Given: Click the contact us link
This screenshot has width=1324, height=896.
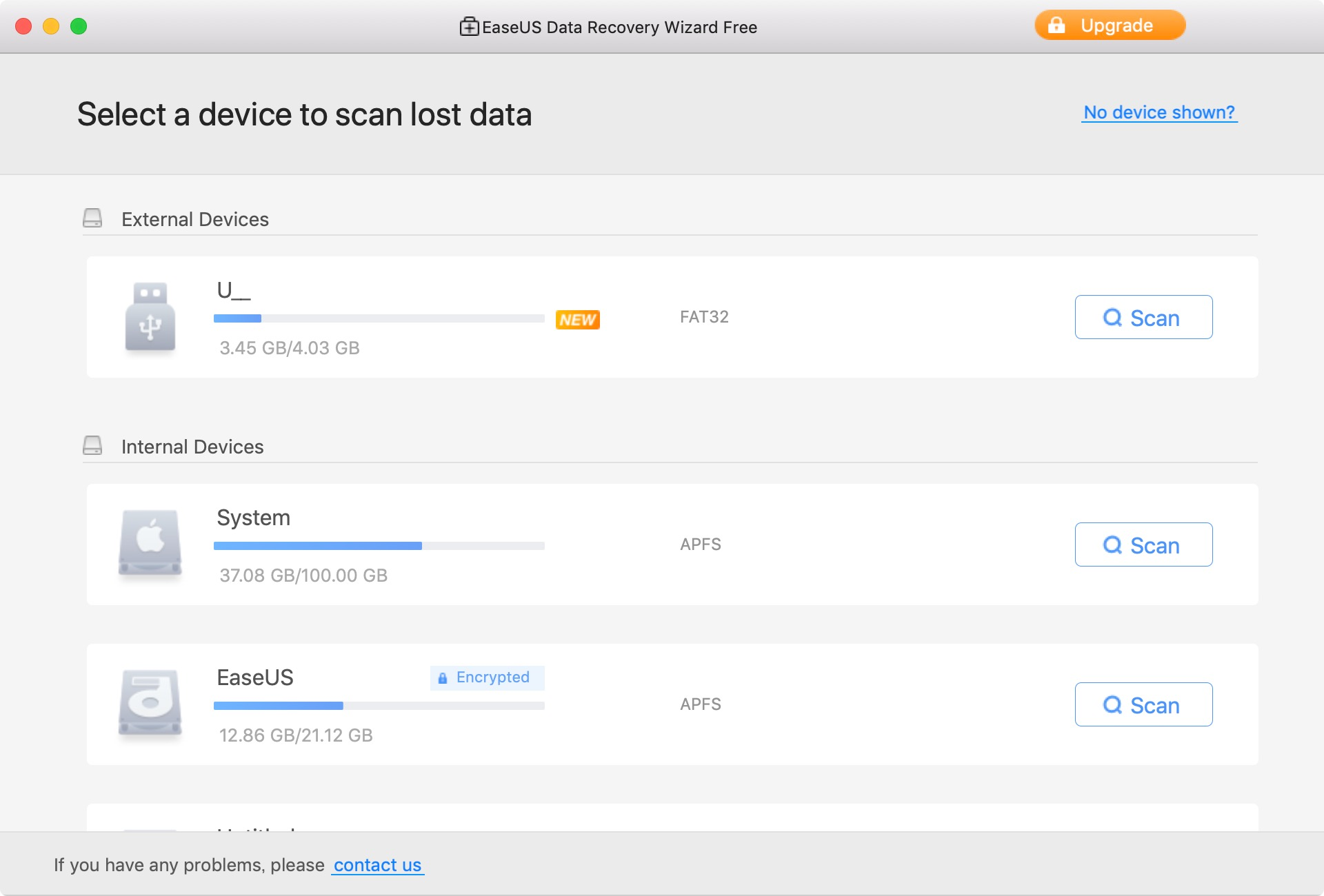Looking at the screenshot, I should pos(377,865).
